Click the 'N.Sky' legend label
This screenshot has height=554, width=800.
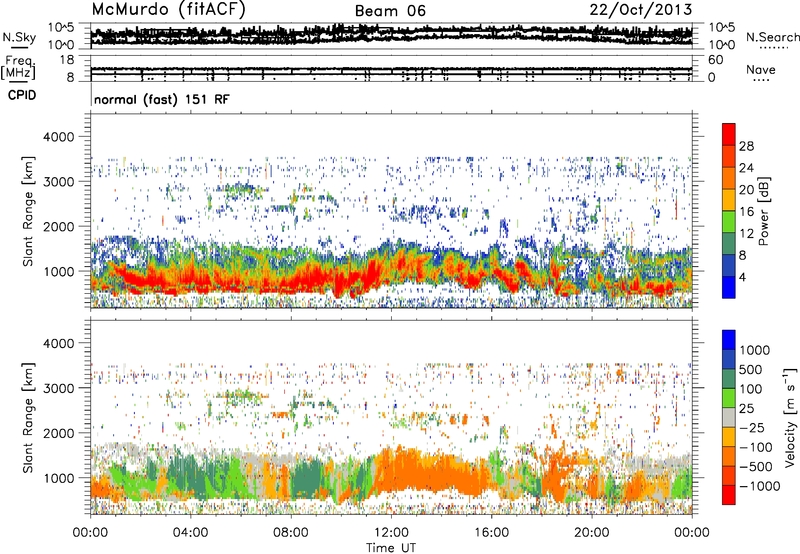point(19,37)
